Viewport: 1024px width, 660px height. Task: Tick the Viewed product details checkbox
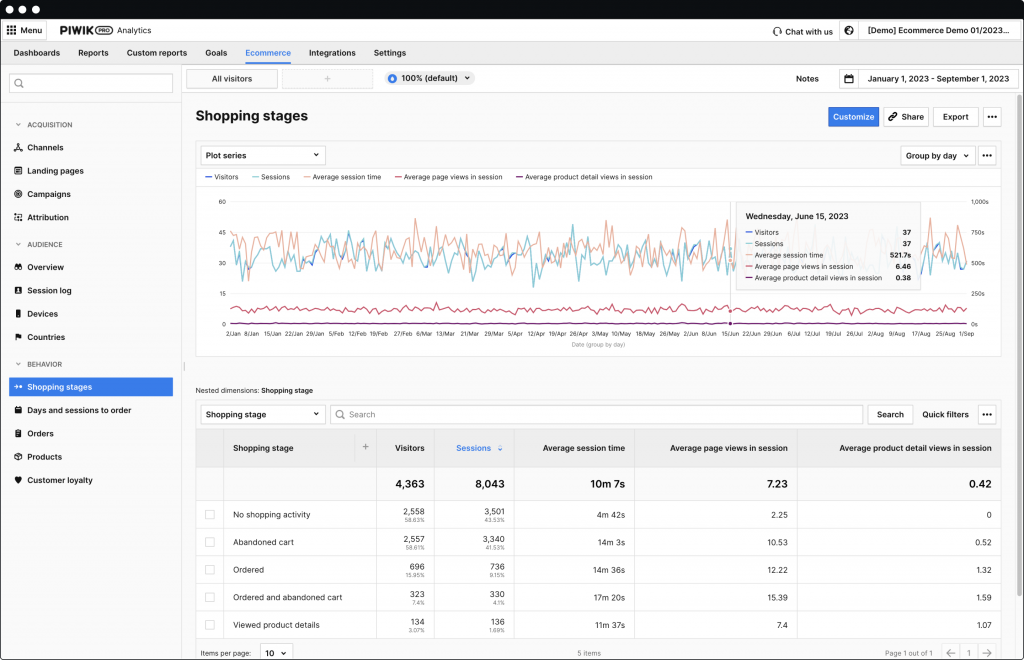click(x=210, y=625)
